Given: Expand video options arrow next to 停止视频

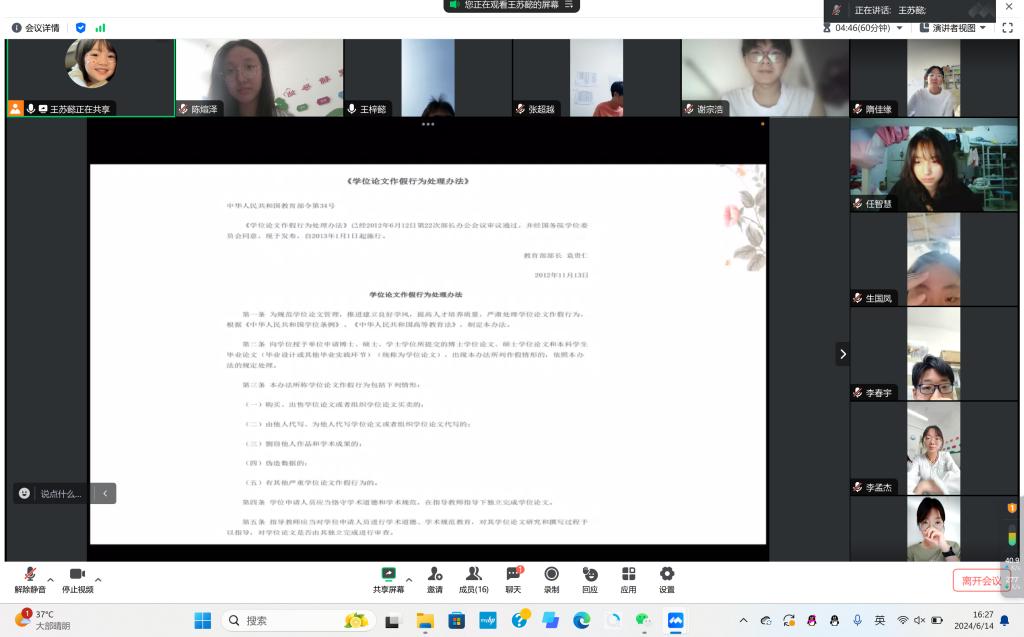Looking at the screenshot, I should point(98,579).
